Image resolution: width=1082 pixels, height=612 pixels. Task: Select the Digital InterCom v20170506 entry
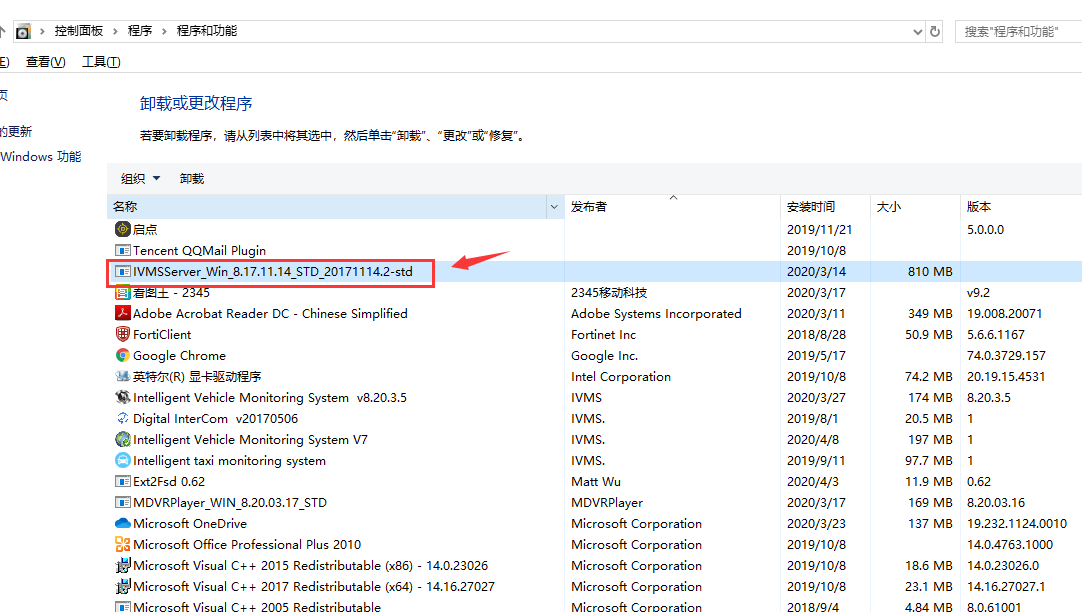click(x=215, y=418)
